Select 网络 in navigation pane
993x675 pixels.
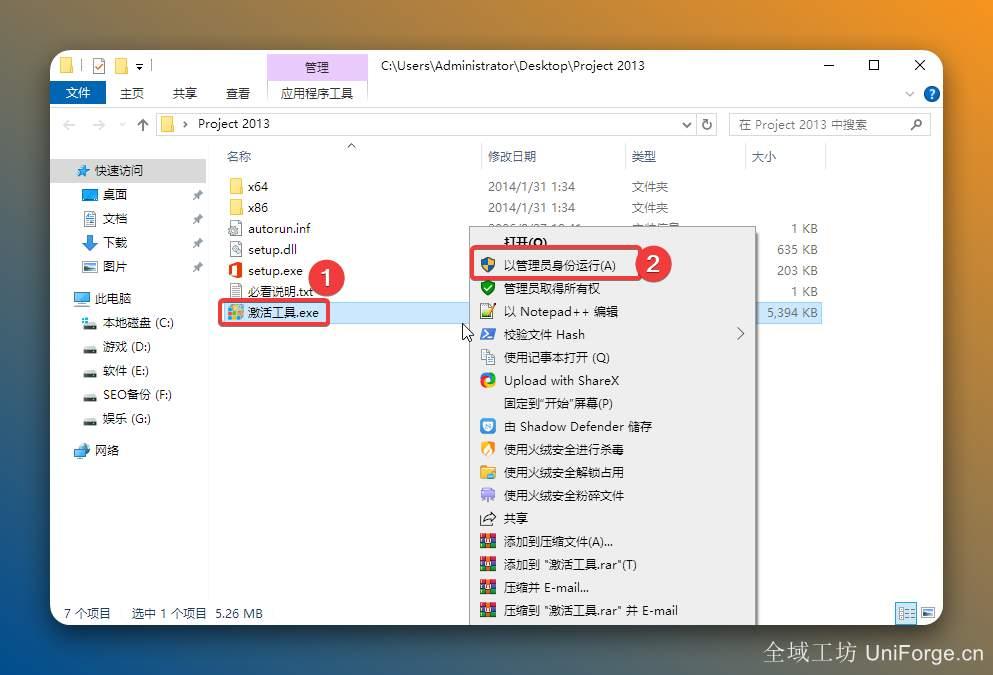pyautogui.click(x=107, y=450)
